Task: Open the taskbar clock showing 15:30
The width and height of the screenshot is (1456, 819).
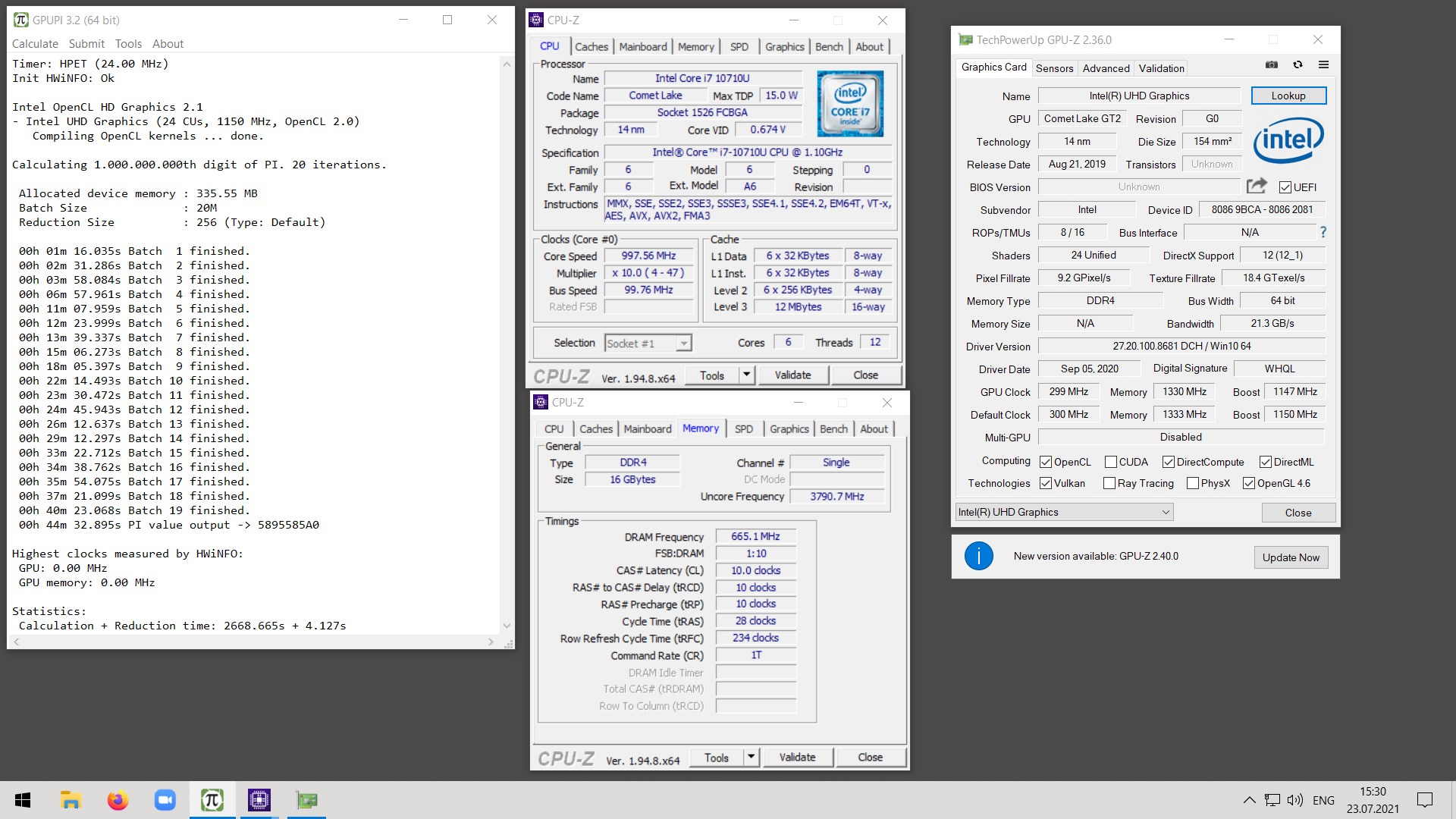Action: coord(1373,800)
